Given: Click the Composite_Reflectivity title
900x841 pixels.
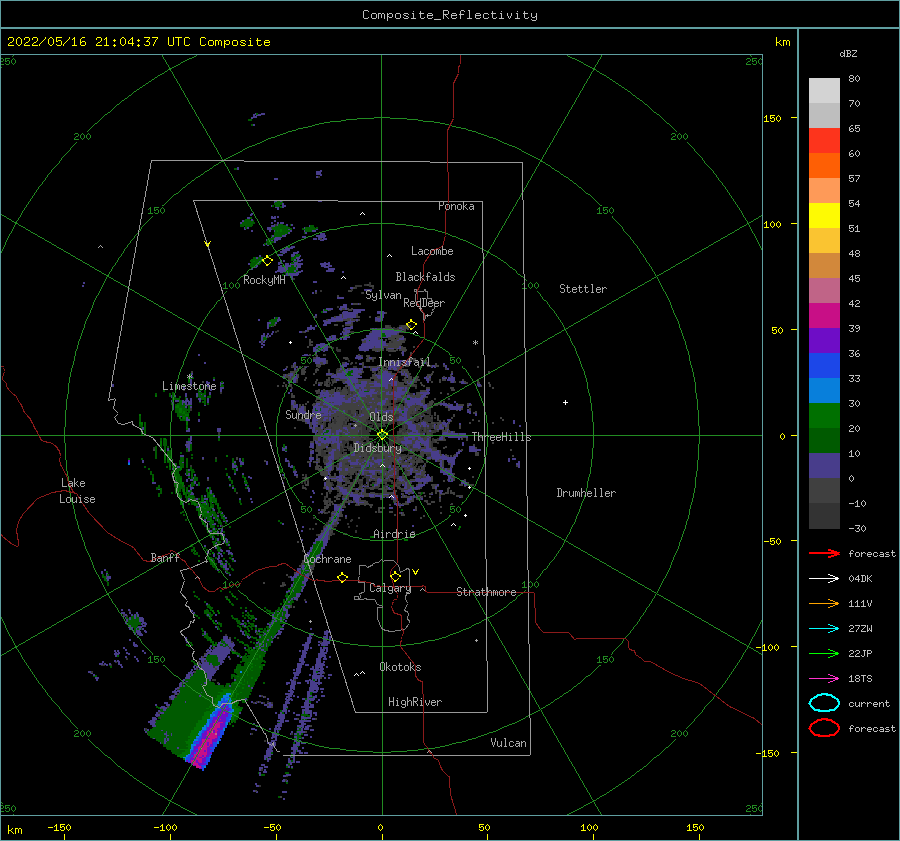Looking at the screenshot, I should point(450,15).
